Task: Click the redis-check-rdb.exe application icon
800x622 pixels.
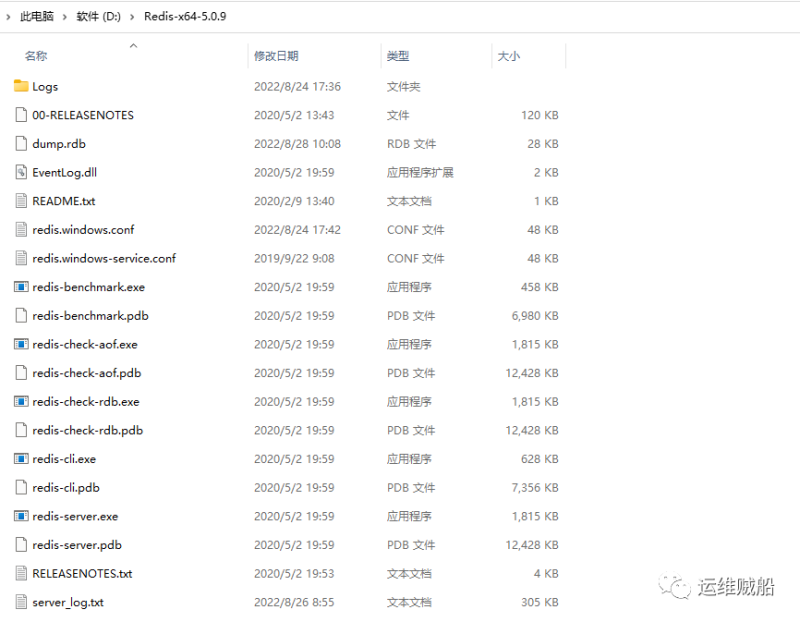Action: pyautogui.click(x=22, y=401)
